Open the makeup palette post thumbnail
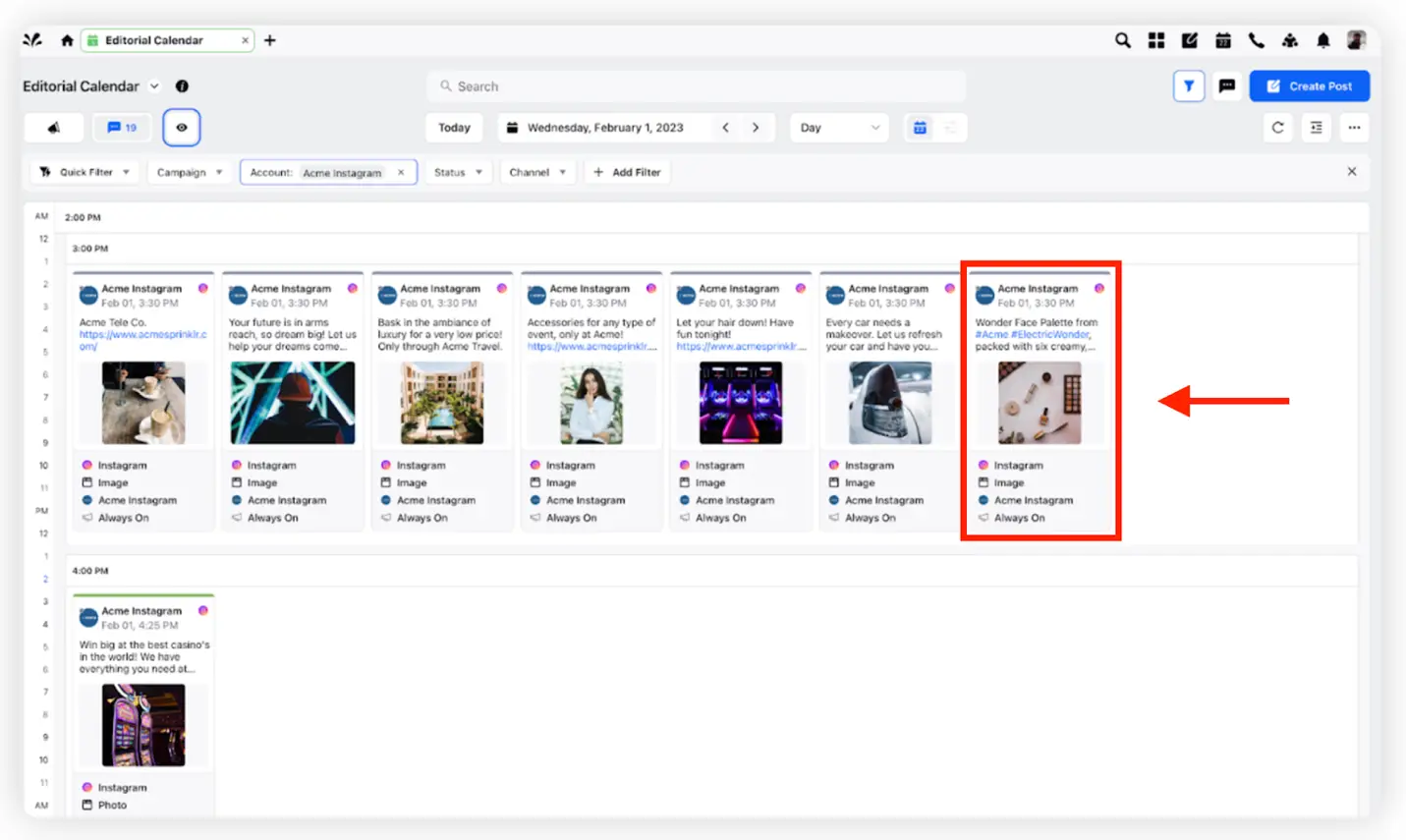 click(x=1040, y=403)
